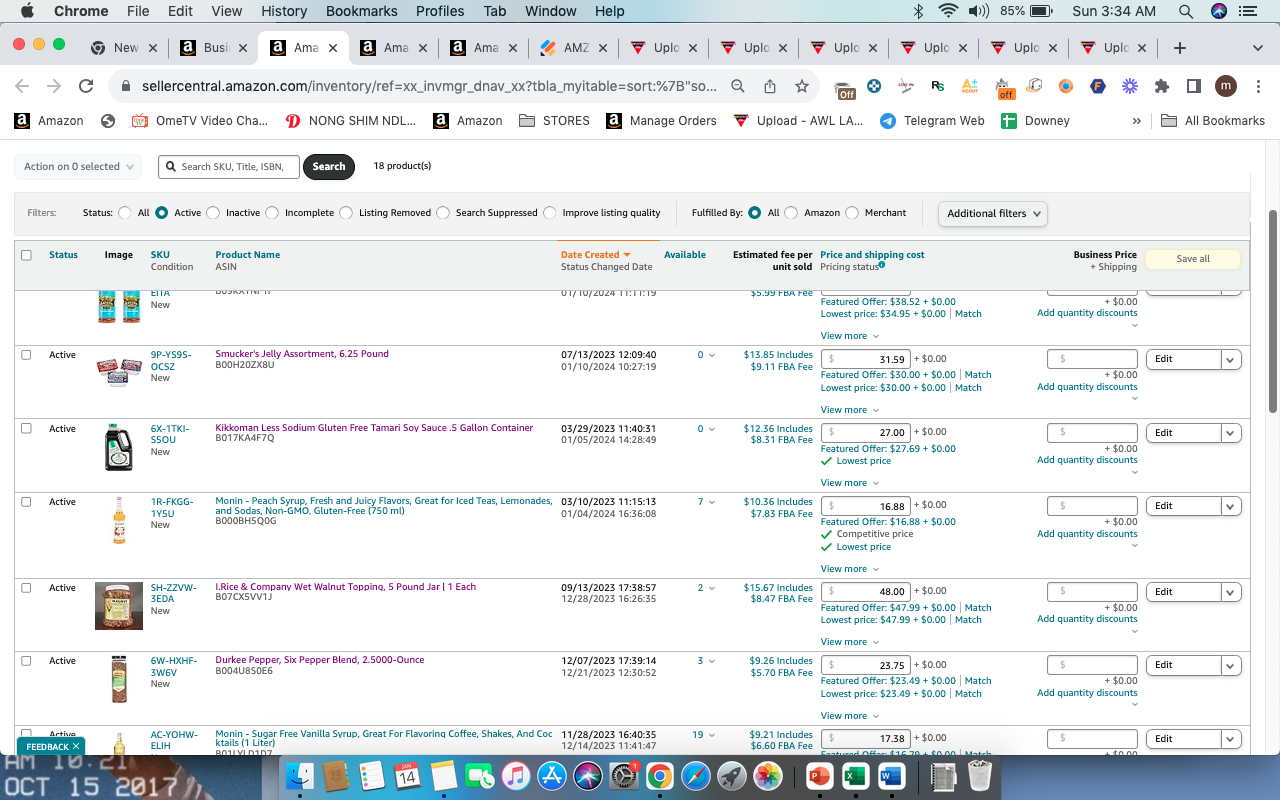This screenshot has height=800, width=1280.
Task: Click the blue hexagon F extension icon
Action: [1098, 86]
